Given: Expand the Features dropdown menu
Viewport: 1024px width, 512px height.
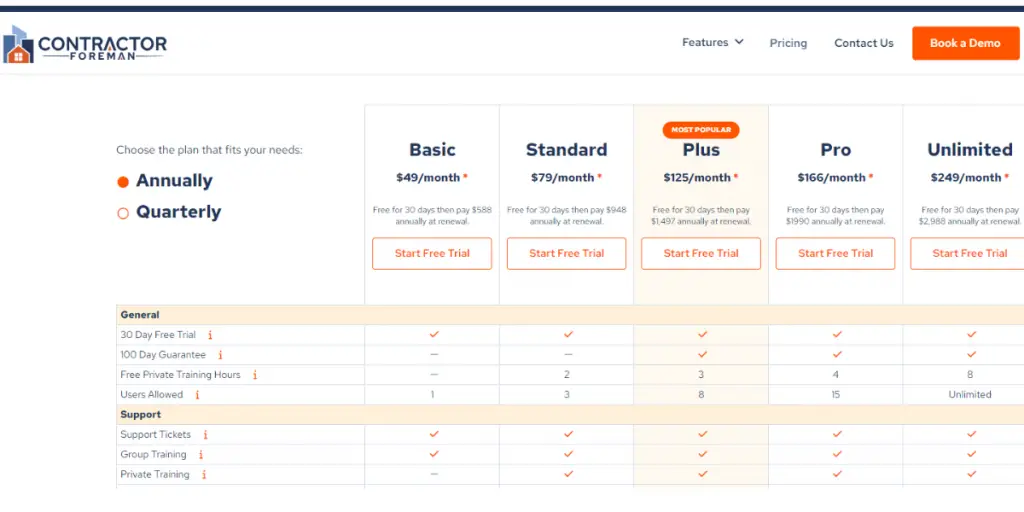Looking at the screenshot, I should click(x=712, y=42).
